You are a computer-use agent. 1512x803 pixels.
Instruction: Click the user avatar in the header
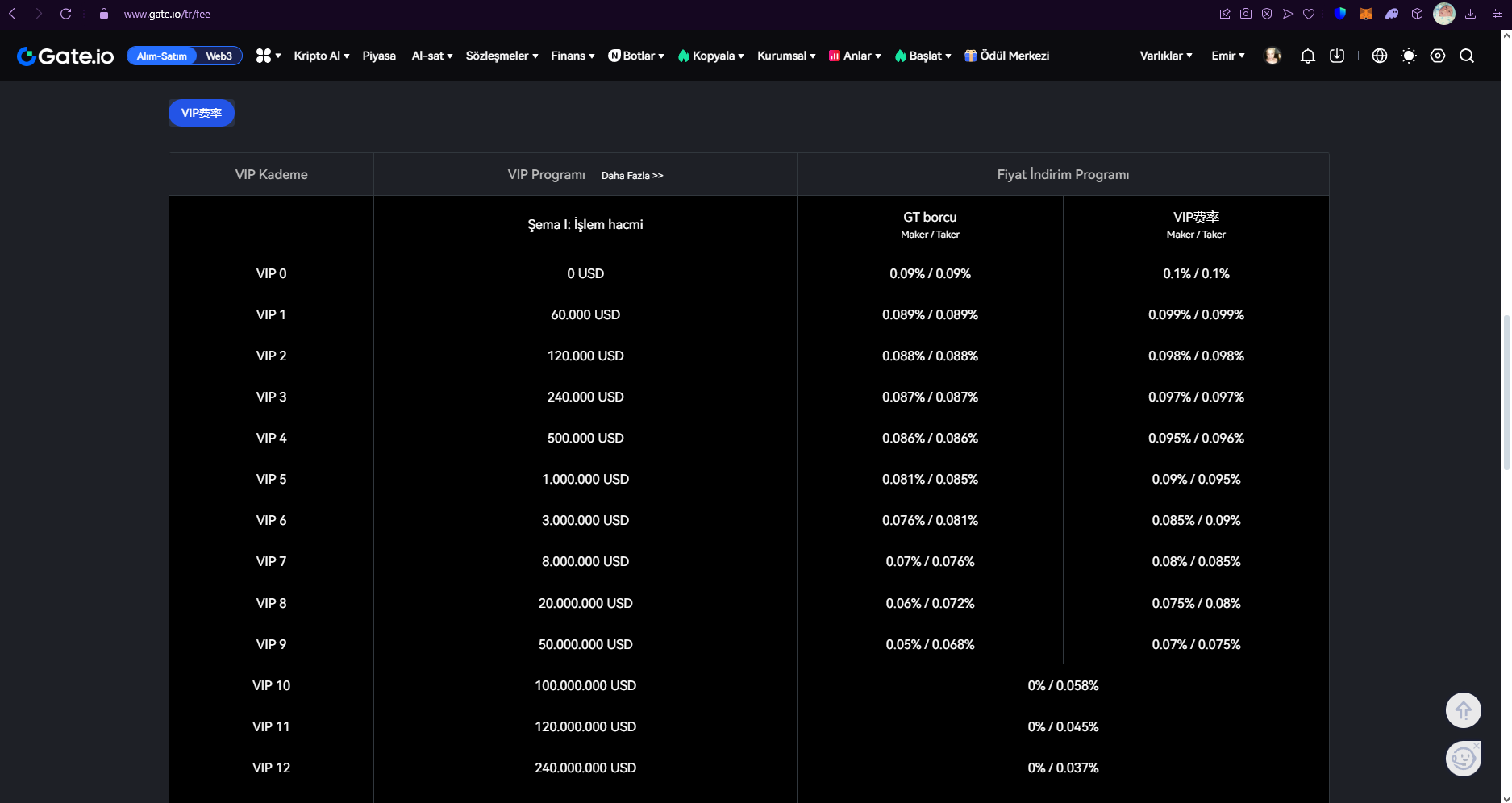tap(1272, 56)
